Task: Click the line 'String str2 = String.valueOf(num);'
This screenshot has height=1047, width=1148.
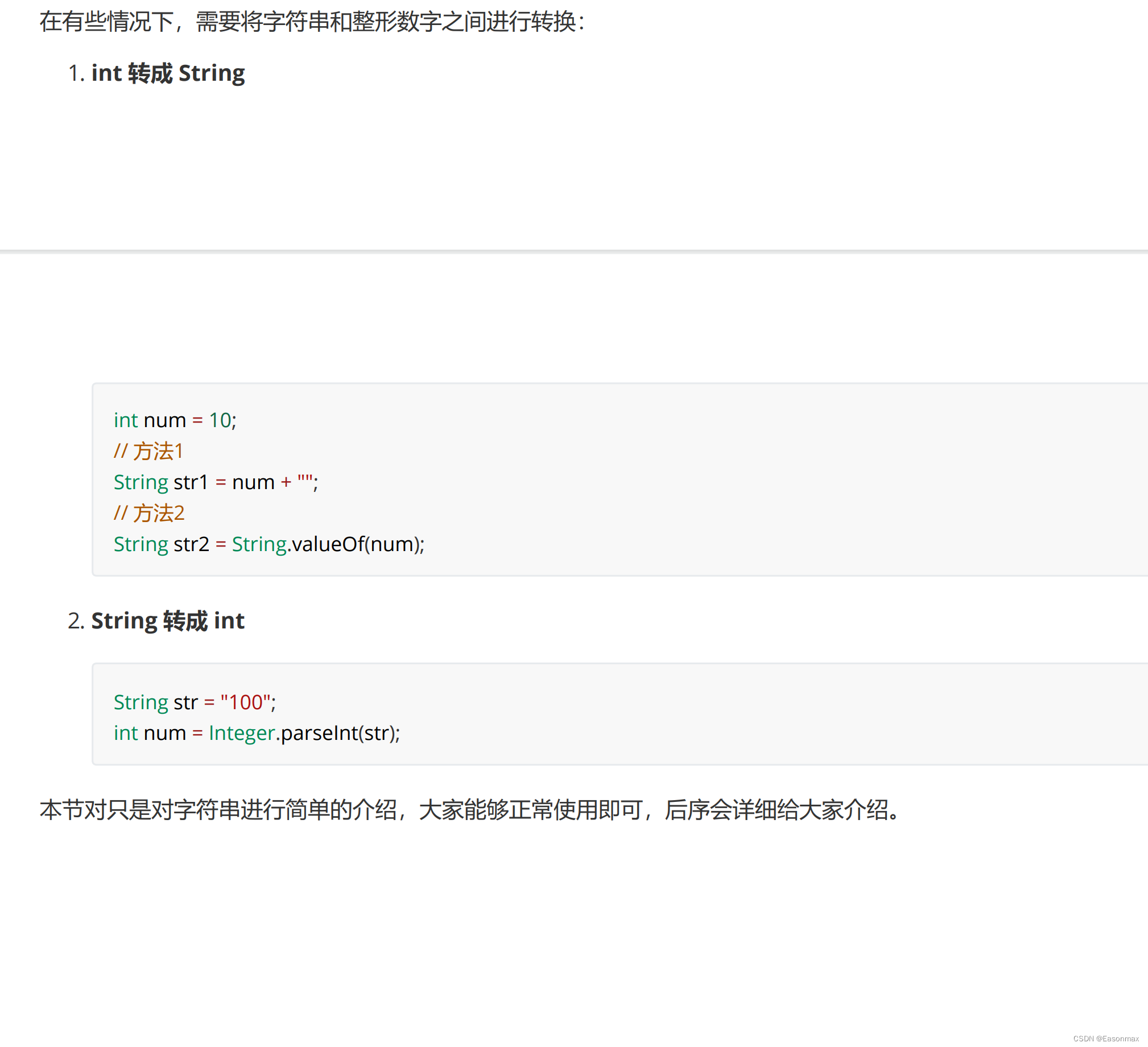Action: tap(269, 544)
